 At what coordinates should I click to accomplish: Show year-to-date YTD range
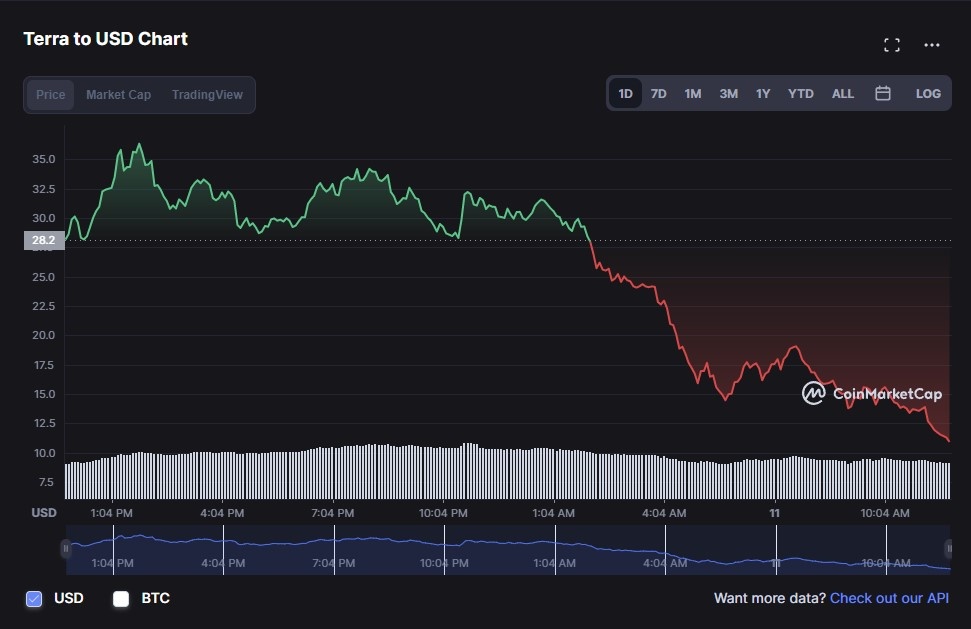pyautogui.click(x=800, y=93)
